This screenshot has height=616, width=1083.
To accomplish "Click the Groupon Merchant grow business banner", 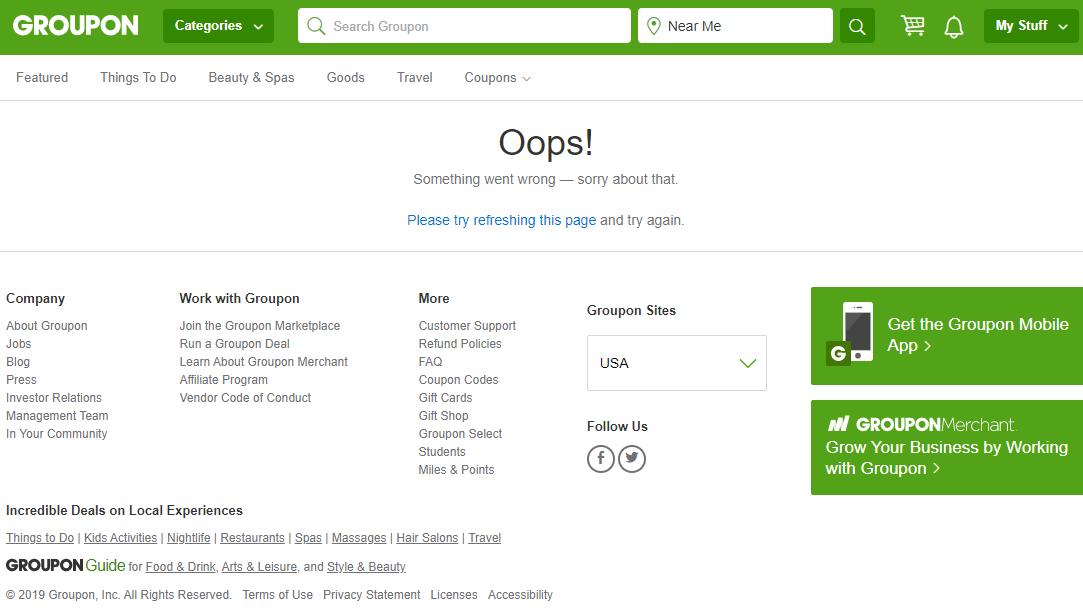I will [947, 447].
